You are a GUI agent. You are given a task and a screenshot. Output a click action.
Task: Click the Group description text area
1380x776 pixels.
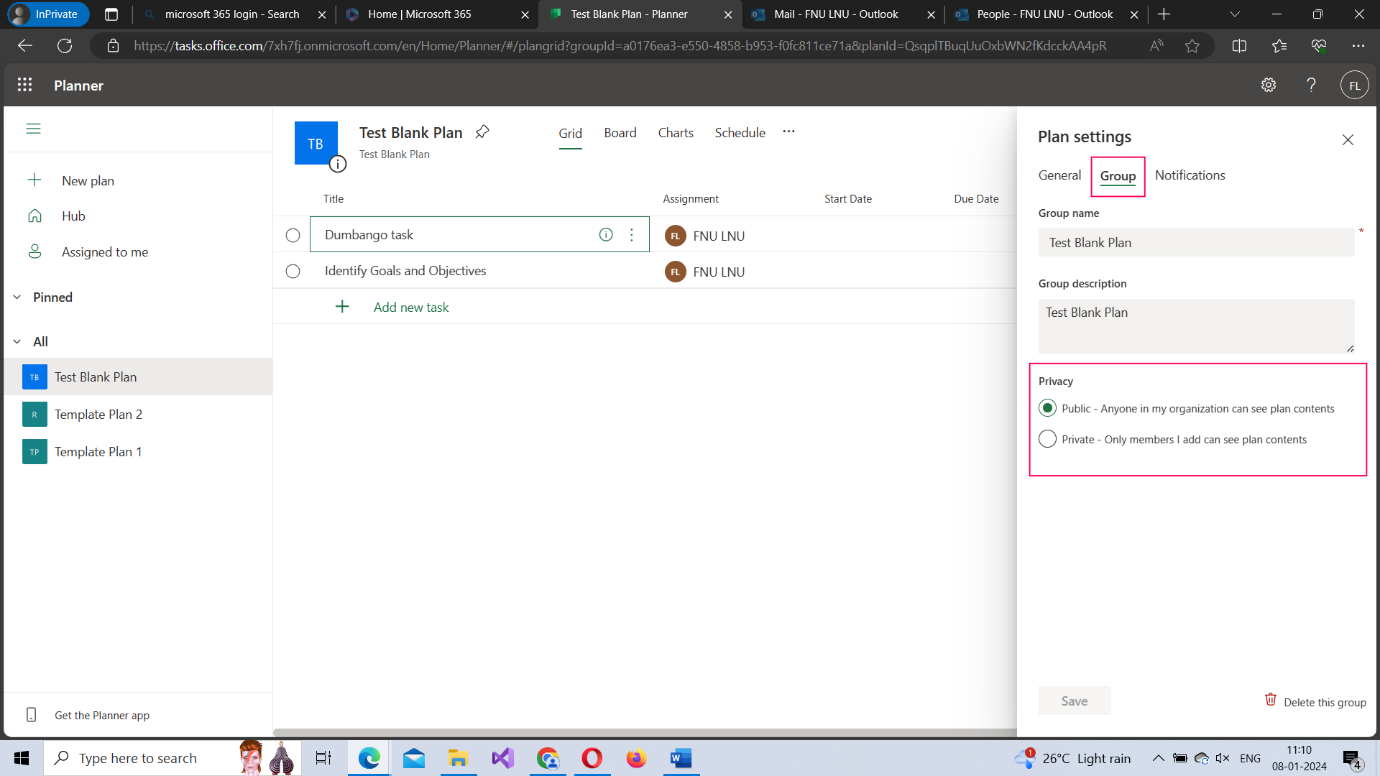coord(1196,326)
